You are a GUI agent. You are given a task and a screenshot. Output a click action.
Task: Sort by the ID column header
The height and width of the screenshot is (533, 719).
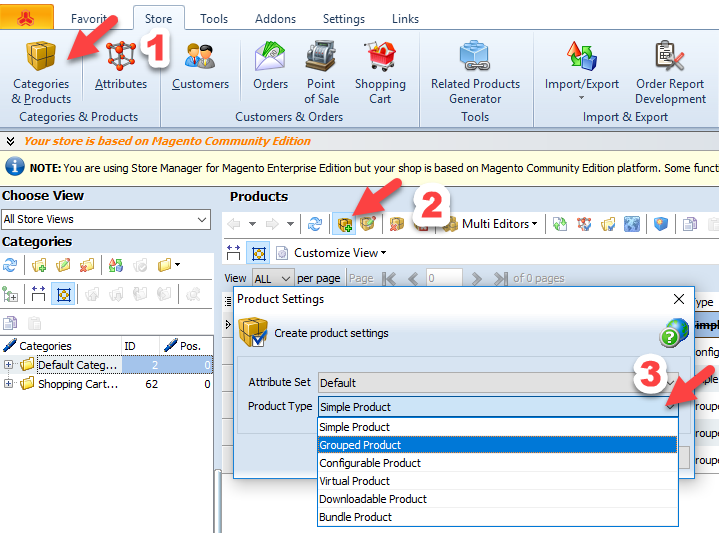(140, 346)
